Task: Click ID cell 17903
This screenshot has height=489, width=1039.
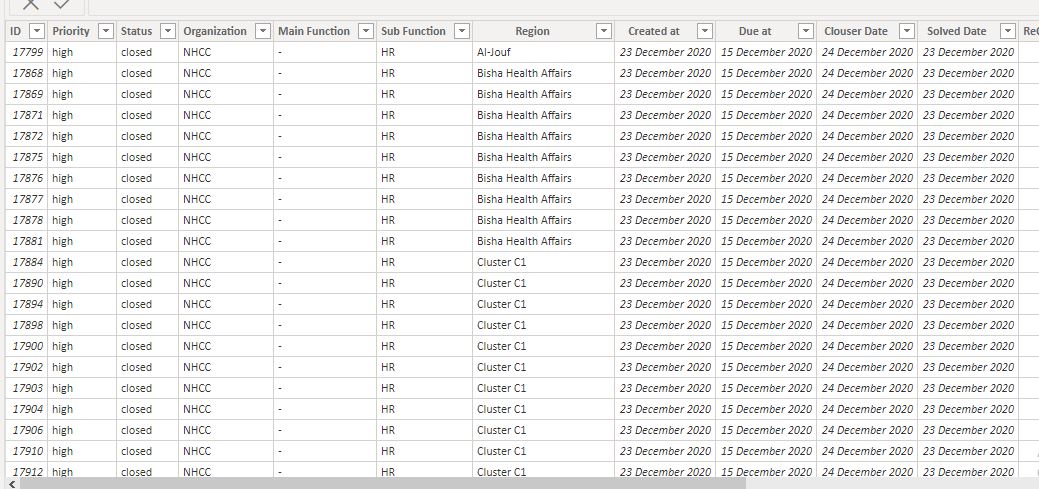Action: (x=28, y=388)
